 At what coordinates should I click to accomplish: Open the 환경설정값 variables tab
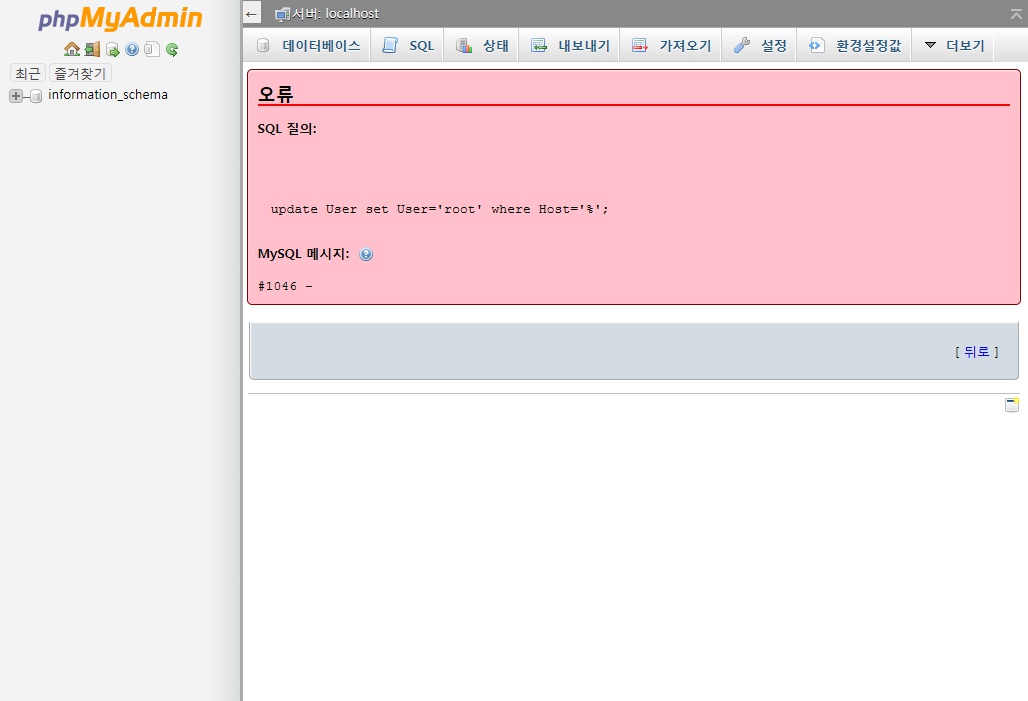click(855, 45)
